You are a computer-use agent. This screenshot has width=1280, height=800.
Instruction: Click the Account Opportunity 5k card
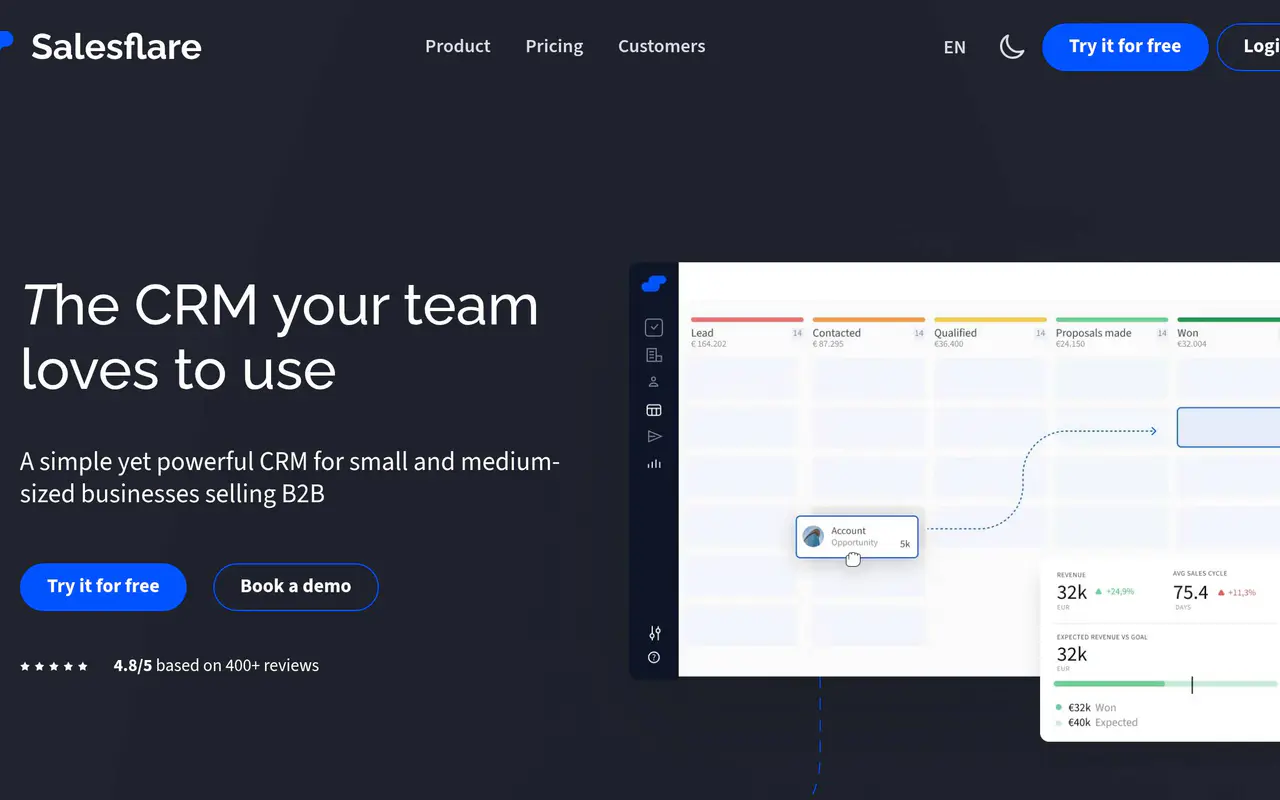857,537
